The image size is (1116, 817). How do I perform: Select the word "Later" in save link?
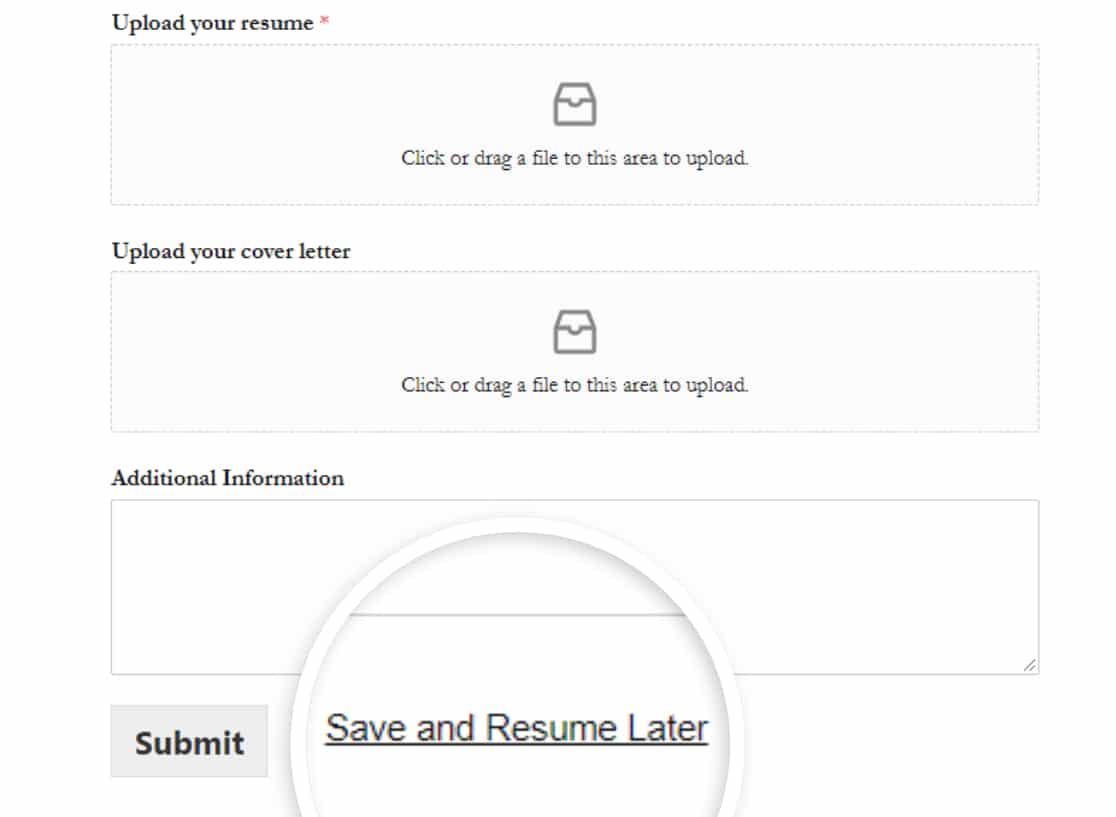pyautogui.click(x=668, y=728)
